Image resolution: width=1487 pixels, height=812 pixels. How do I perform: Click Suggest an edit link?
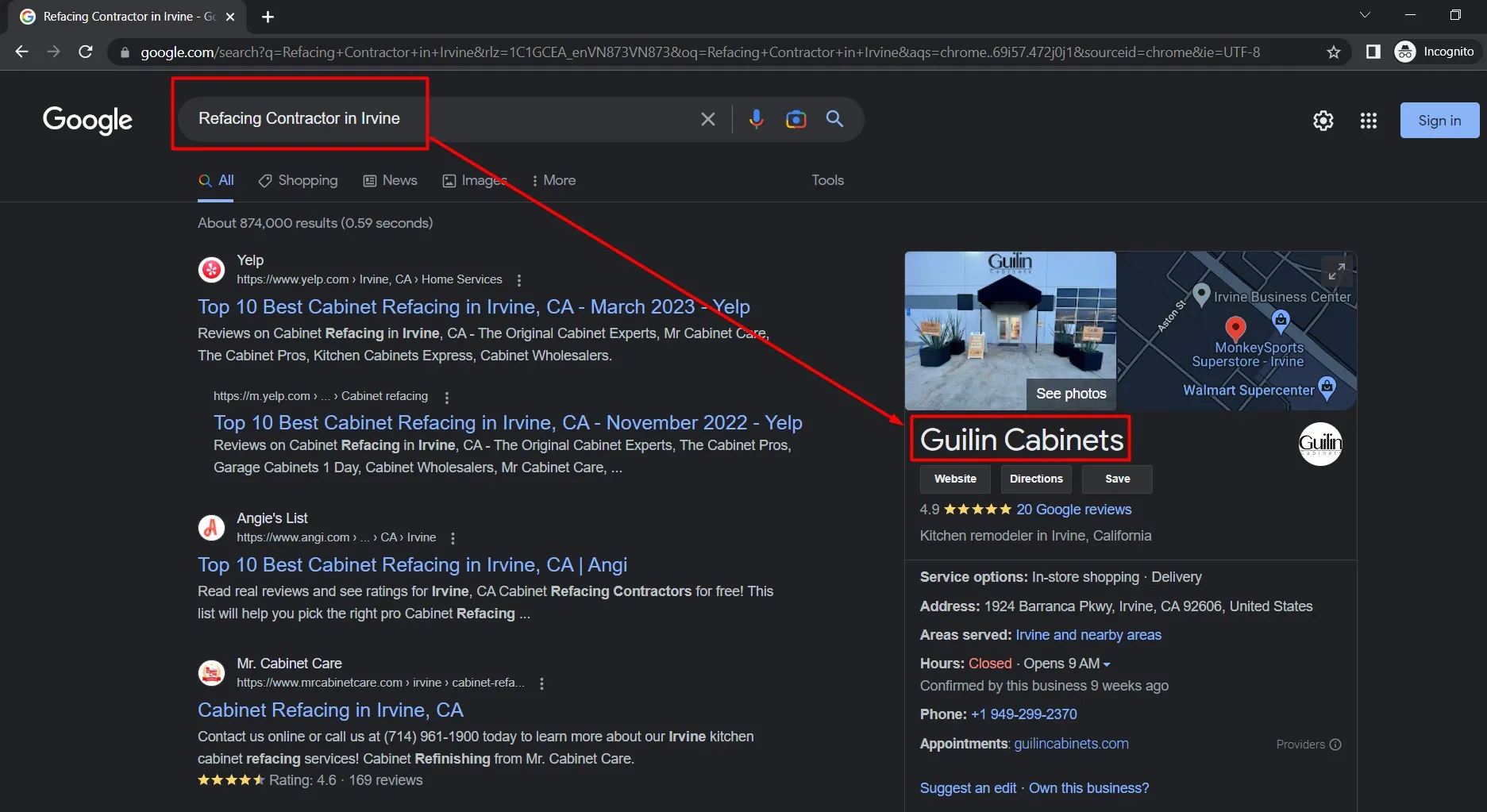pos(968,788)
